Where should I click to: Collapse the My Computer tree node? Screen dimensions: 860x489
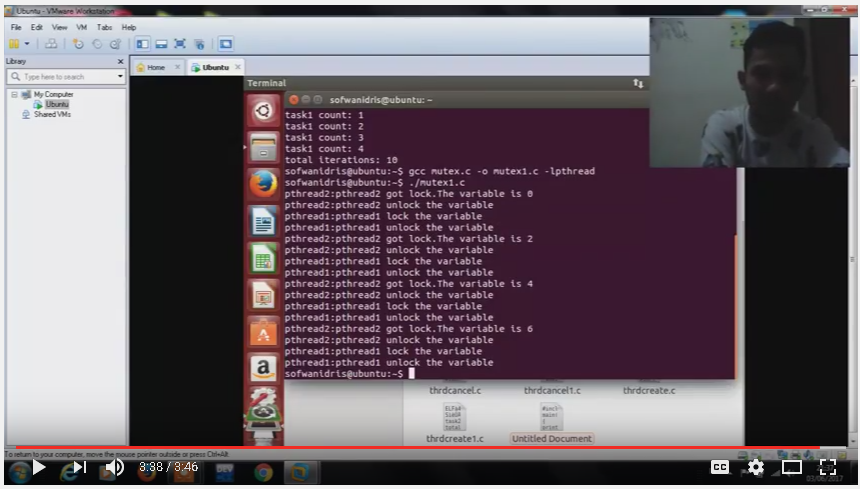14,94
